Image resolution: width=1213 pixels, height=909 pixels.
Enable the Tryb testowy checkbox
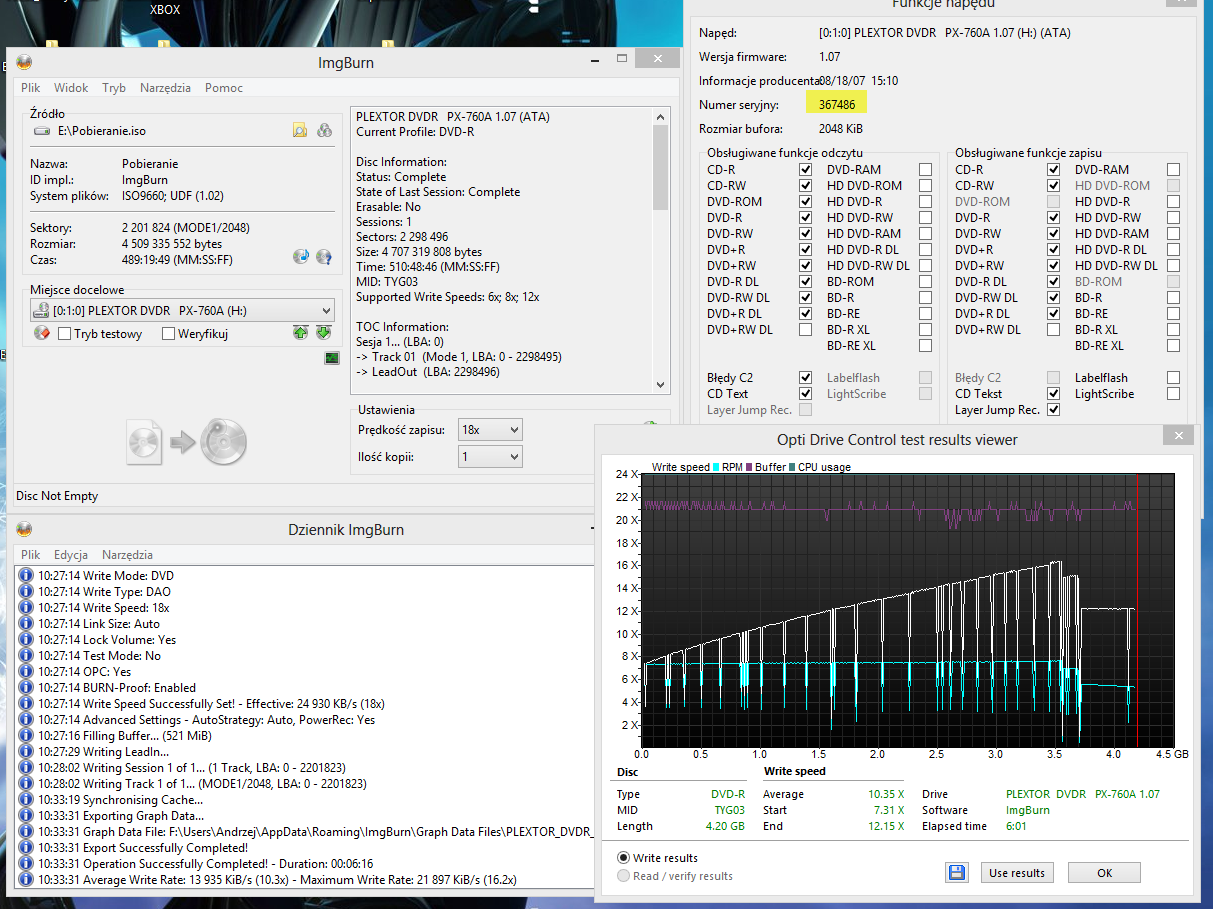pos(64,334)
